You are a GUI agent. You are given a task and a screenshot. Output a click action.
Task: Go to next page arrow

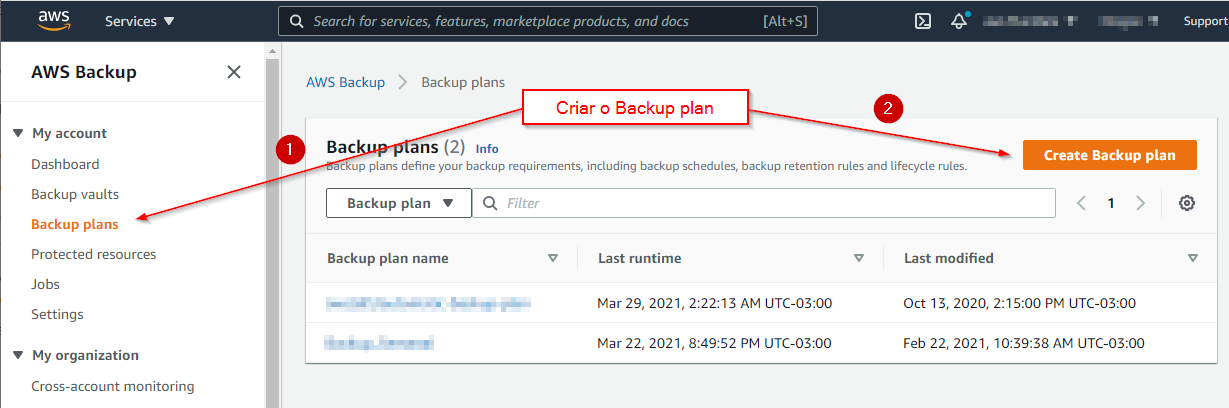coord(1141,203)
